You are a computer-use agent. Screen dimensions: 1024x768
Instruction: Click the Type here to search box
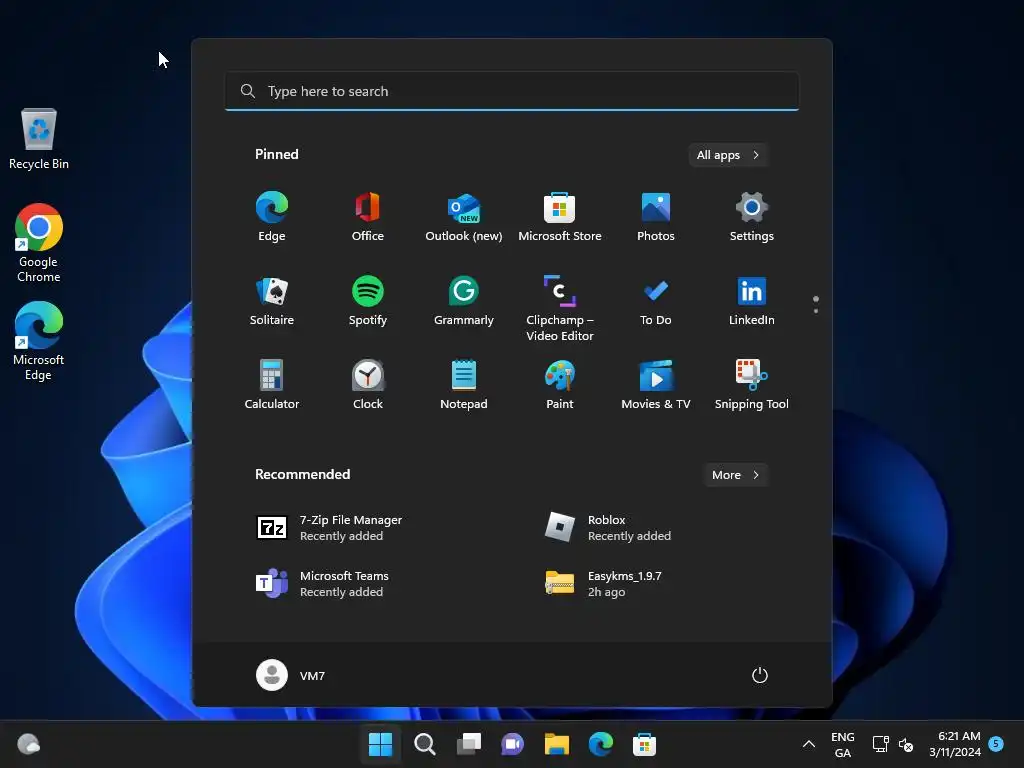pos(512,91)
